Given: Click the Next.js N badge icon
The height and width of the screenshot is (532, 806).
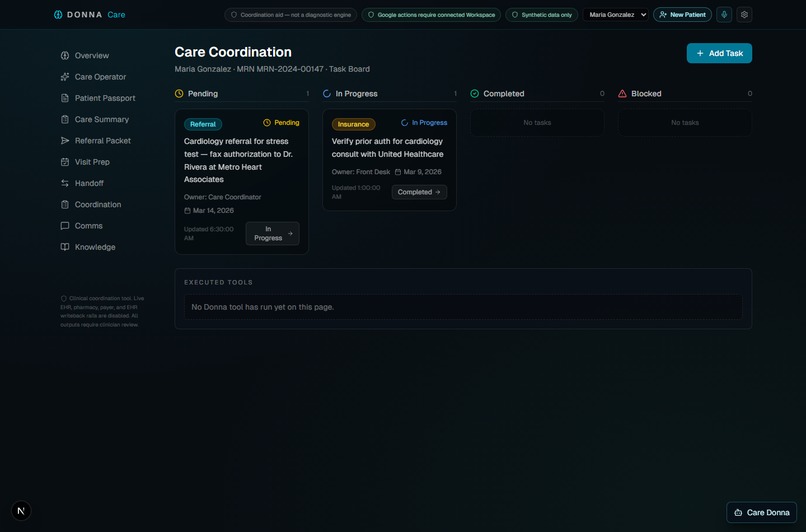Looking at the screenshot, I should click(x=21, y=511).
